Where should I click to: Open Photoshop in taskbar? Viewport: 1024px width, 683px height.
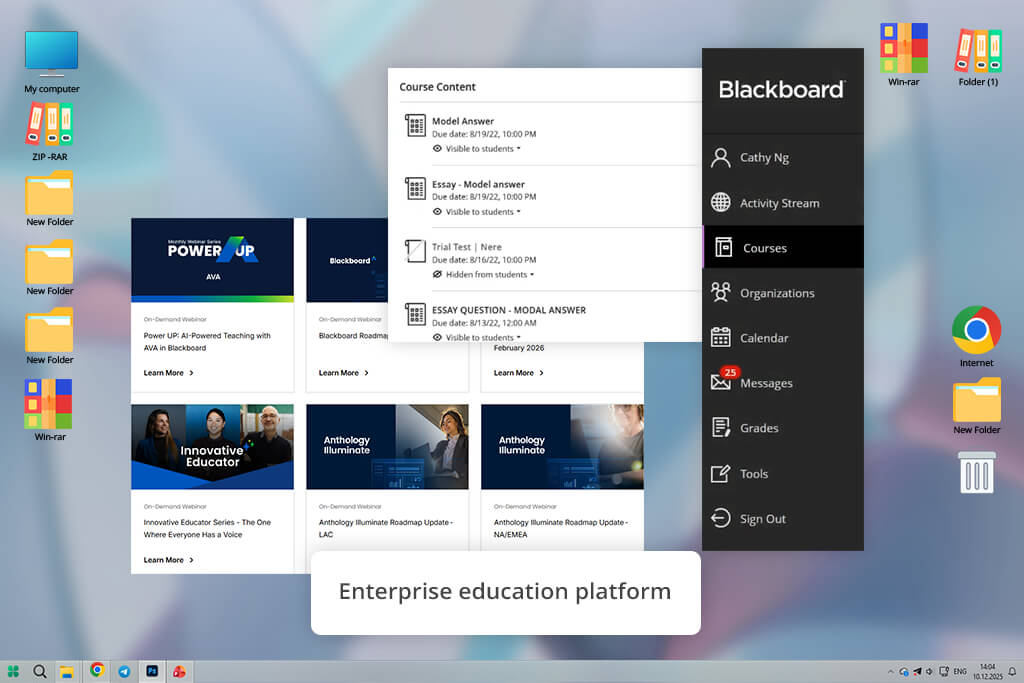click(x=152, y=671)
